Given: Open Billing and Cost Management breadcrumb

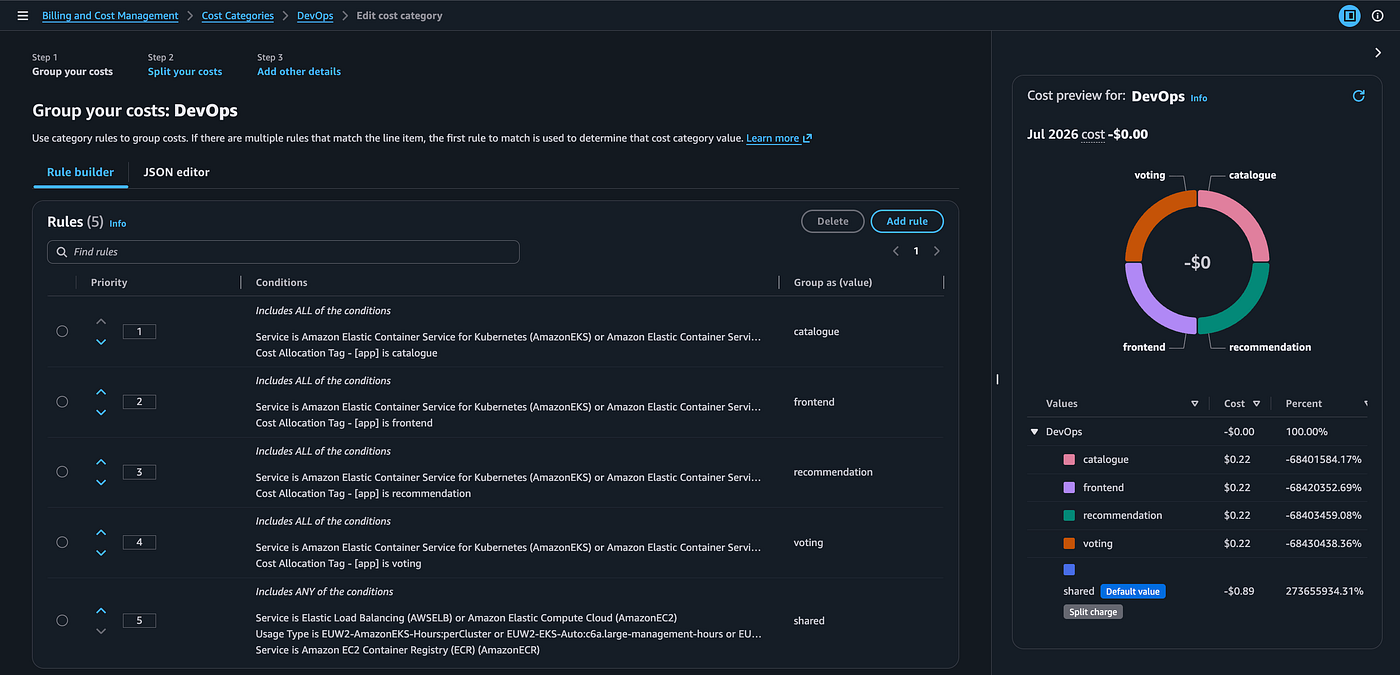Looking at the screenshot, I should click(x=110, y=16).
